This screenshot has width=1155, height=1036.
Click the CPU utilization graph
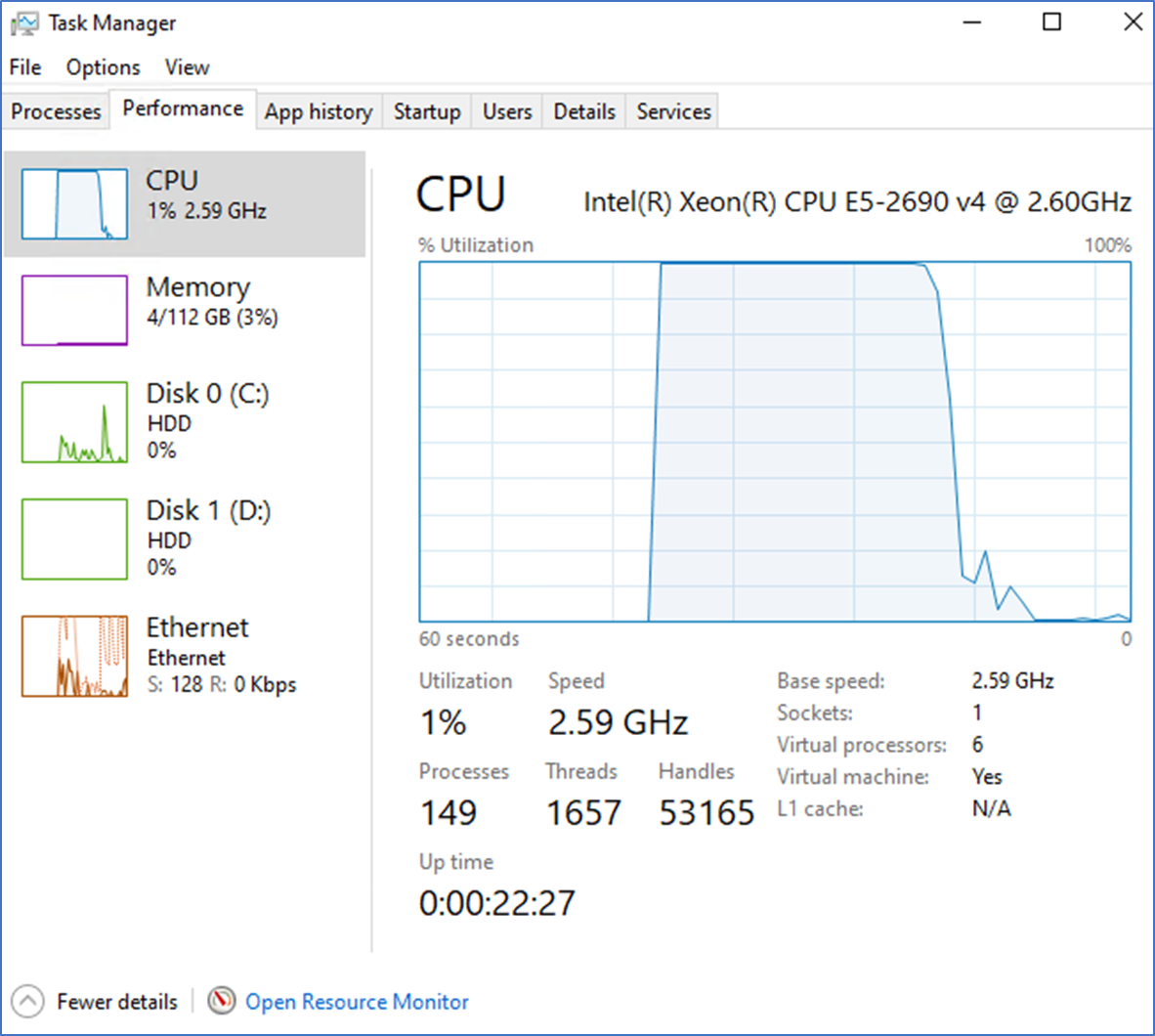775,442
